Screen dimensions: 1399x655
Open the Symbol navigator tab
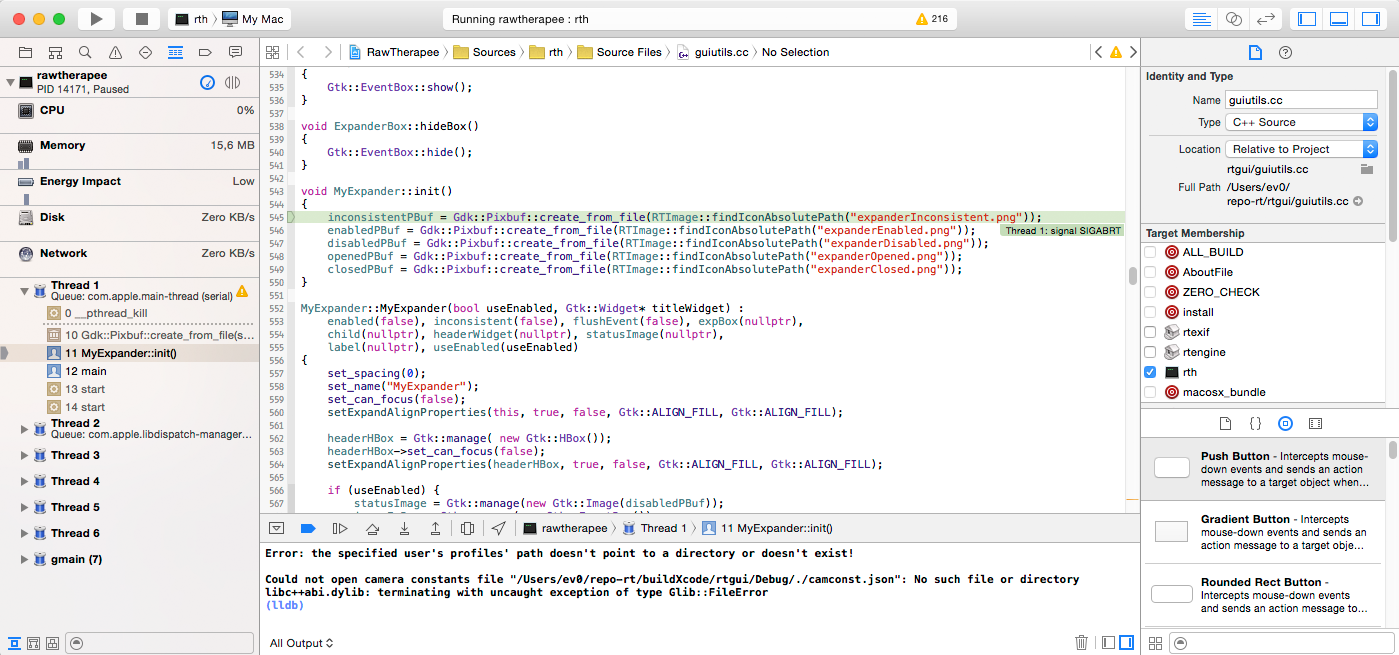pos(55,52)
